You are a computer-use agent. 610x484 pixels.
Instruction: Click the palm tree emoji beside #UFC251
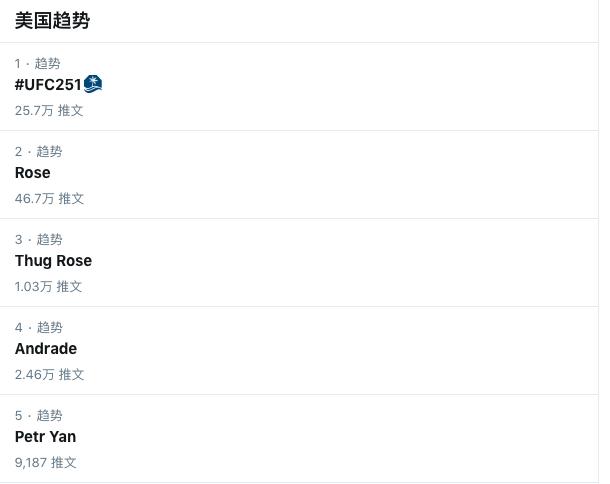[x=93, y=84]
